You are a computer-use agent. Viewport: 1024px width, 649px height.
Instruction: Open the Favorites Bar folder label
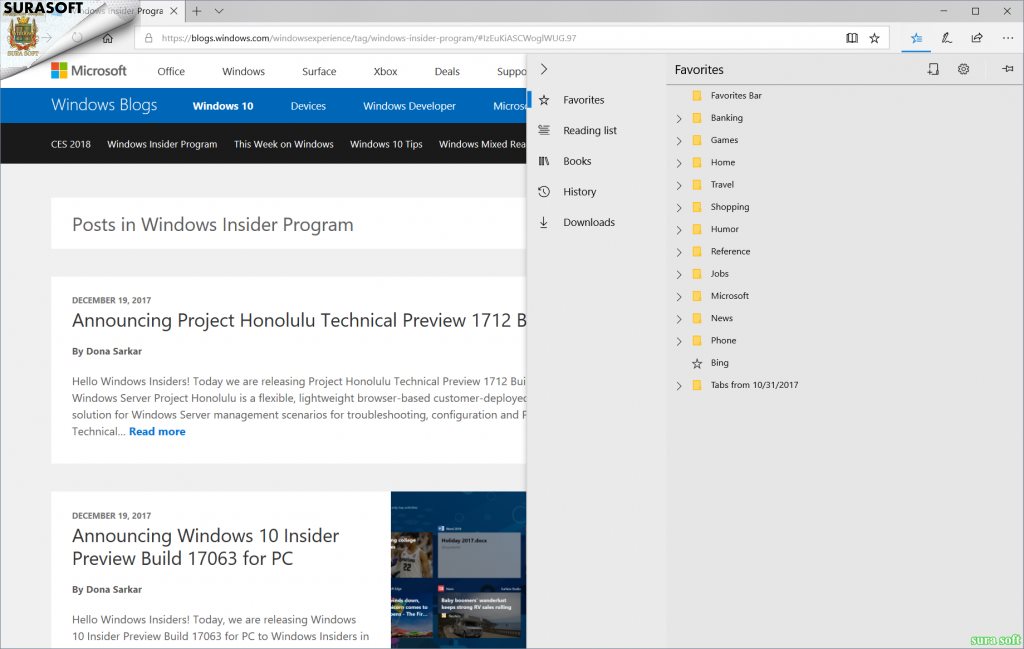[736, 95]
